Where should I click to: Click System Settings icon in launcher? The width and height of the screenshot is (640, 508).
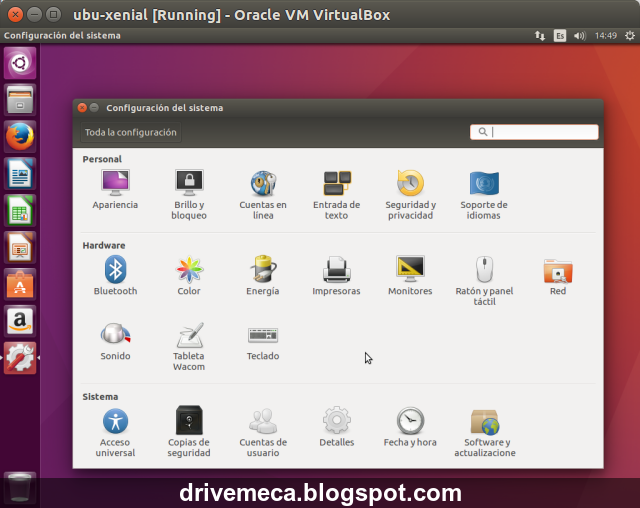[x=20, y=358]
